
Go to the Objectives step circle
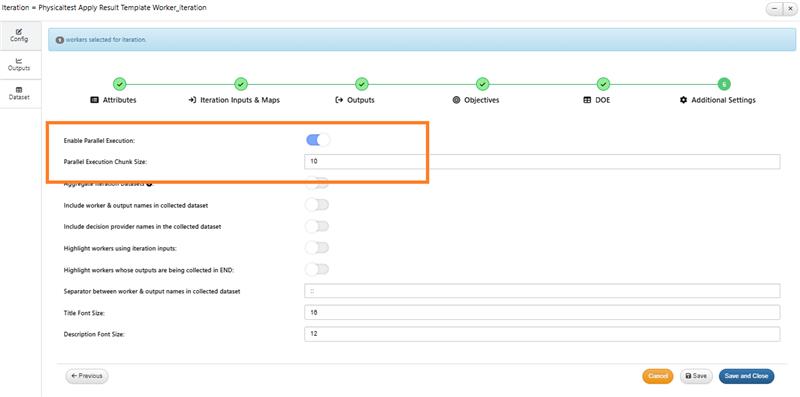click(482, 84)
